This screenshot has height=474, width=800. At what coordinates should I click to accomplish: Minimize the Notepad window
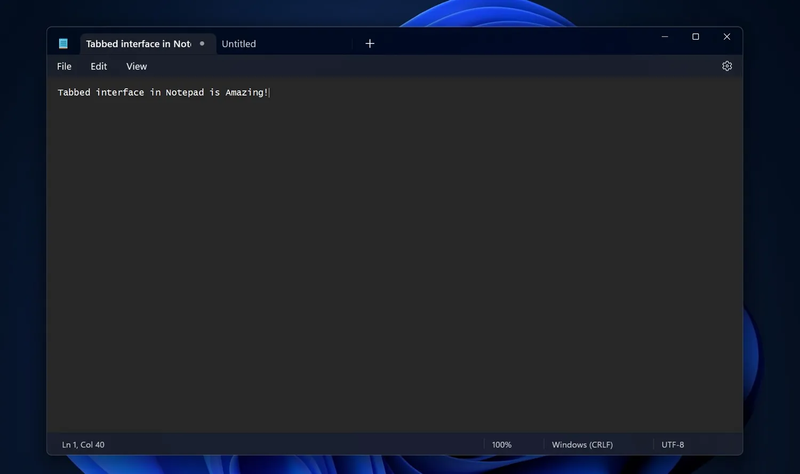pyautogui.click(x=665, y=37)
